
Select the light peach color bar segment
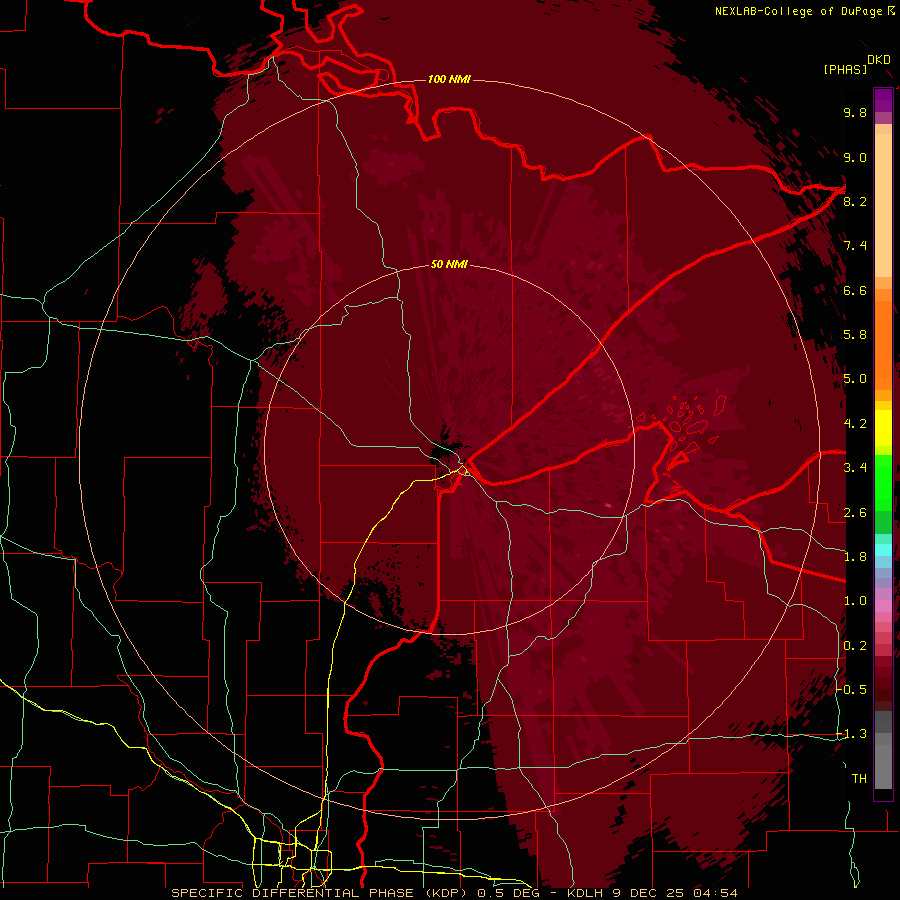click(x=883, y=205)
